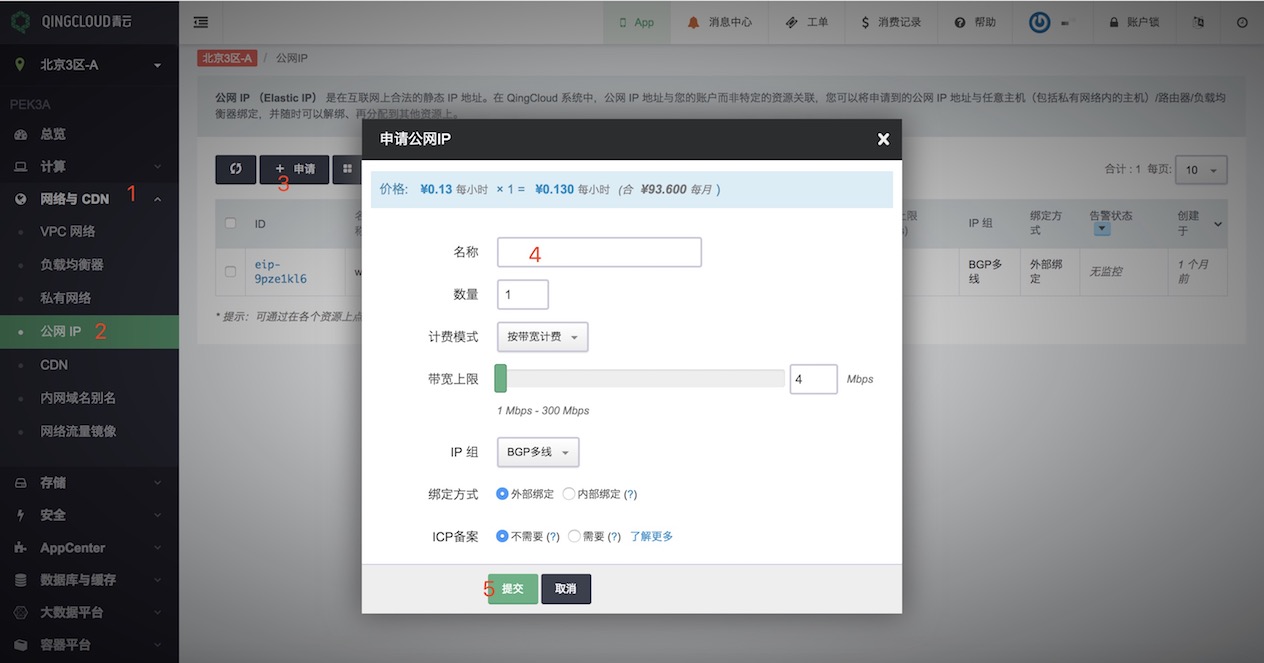Click the refresh icon button in toolbar
The height and width of the screenshot is (663, 1264).
tap(236, 169)
